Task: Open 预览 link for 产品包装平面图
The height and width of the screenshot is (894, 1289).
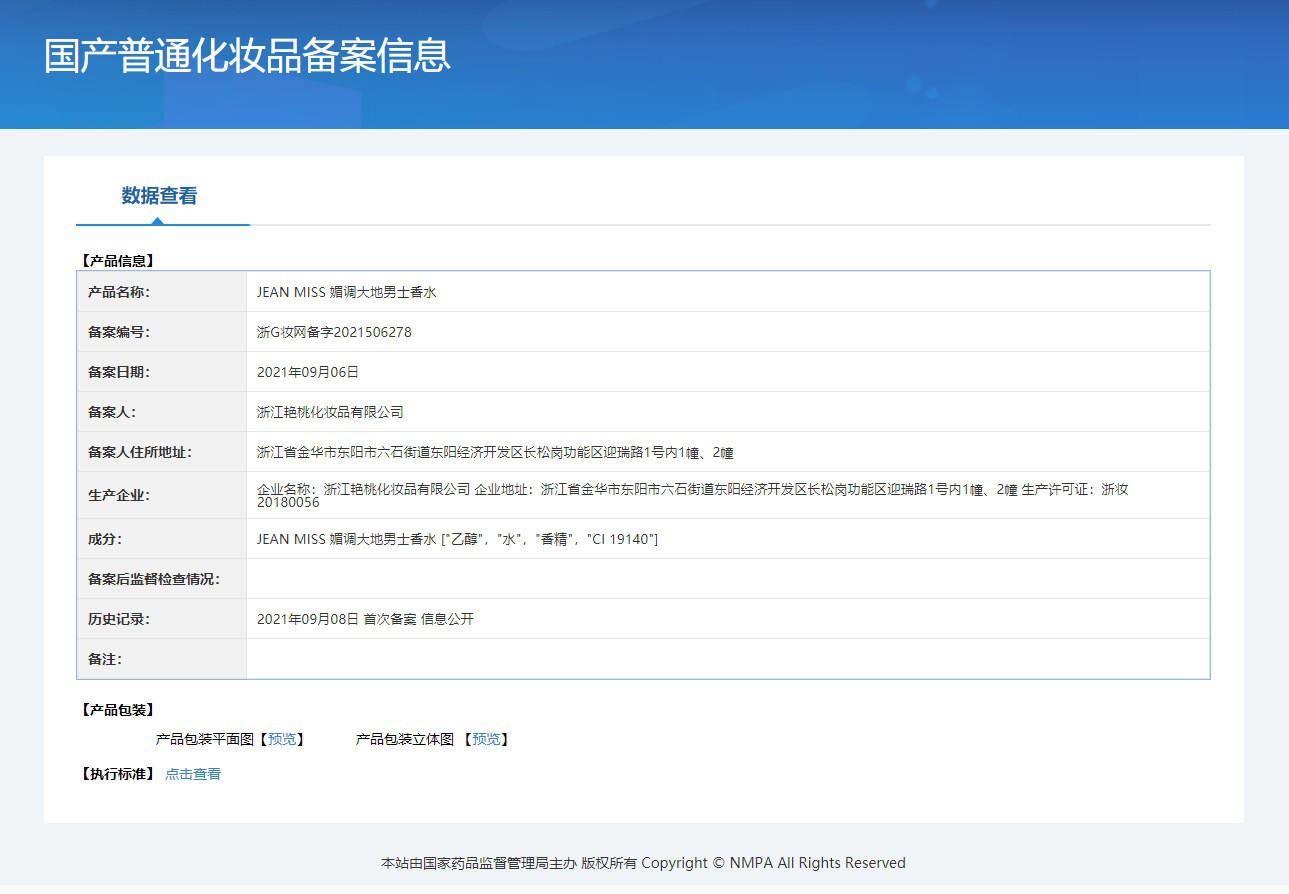Action: coord(282,739)
